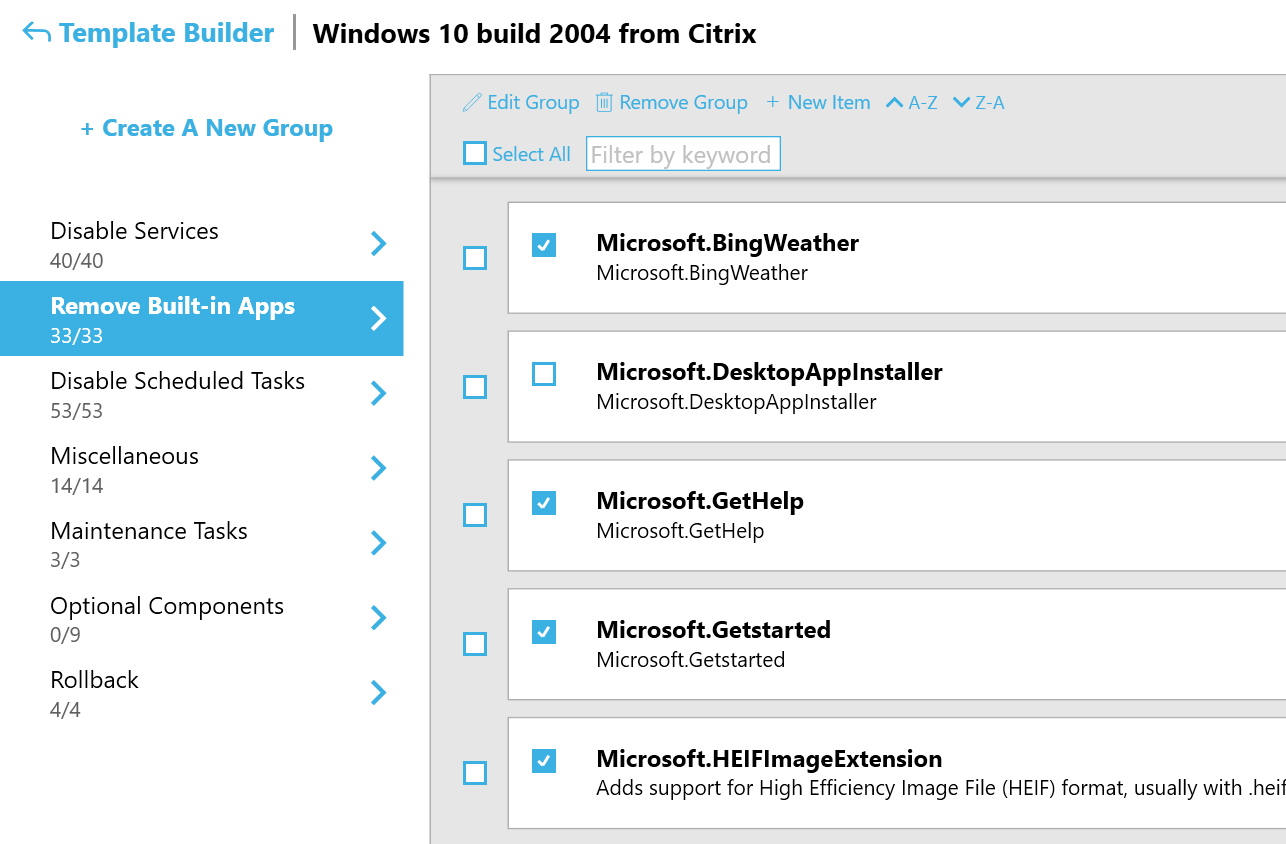1286x844 pixels.
Task: Select the Miscellaneous group
Action: click(x=202, y=469)
